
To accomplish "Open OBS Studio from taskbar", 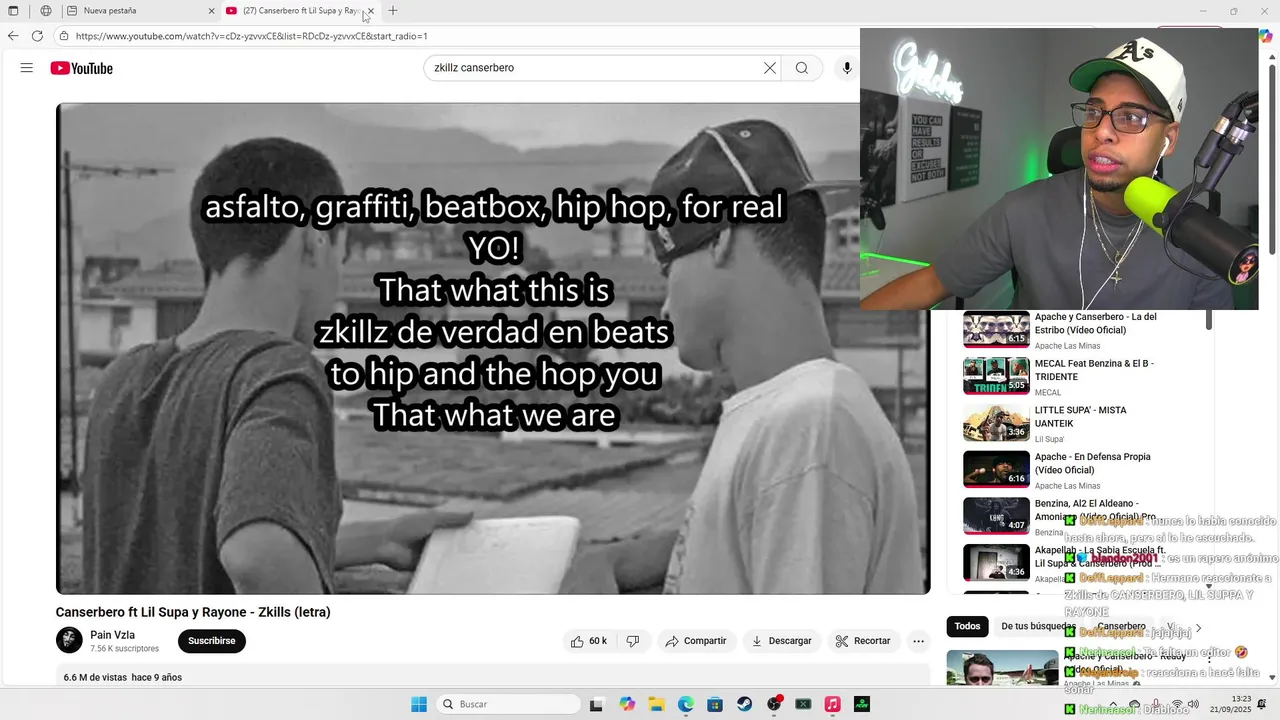I will coord(774,704).
